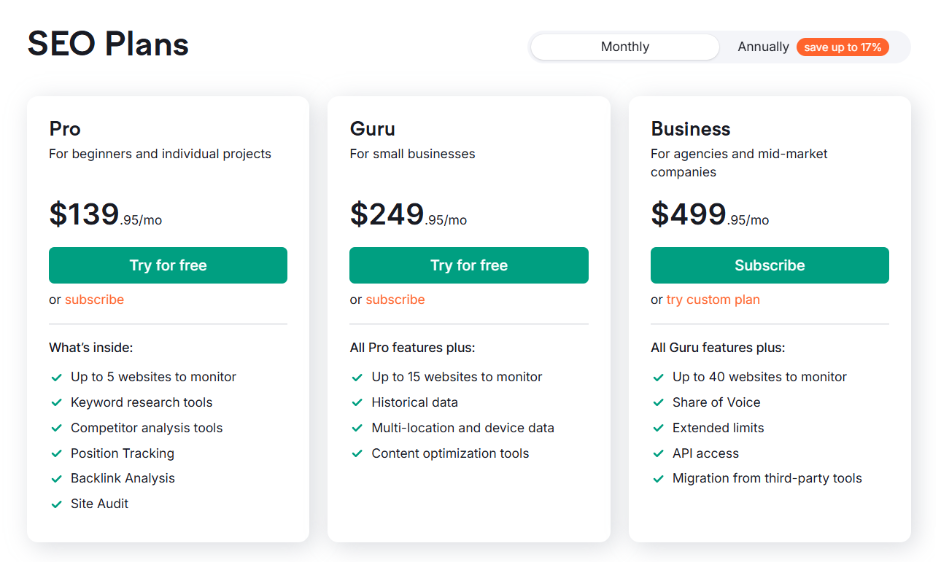Click Subscribe button for Business plan
Image resolution: width=936 pixels, height=562 pixels.
(769, 266)
